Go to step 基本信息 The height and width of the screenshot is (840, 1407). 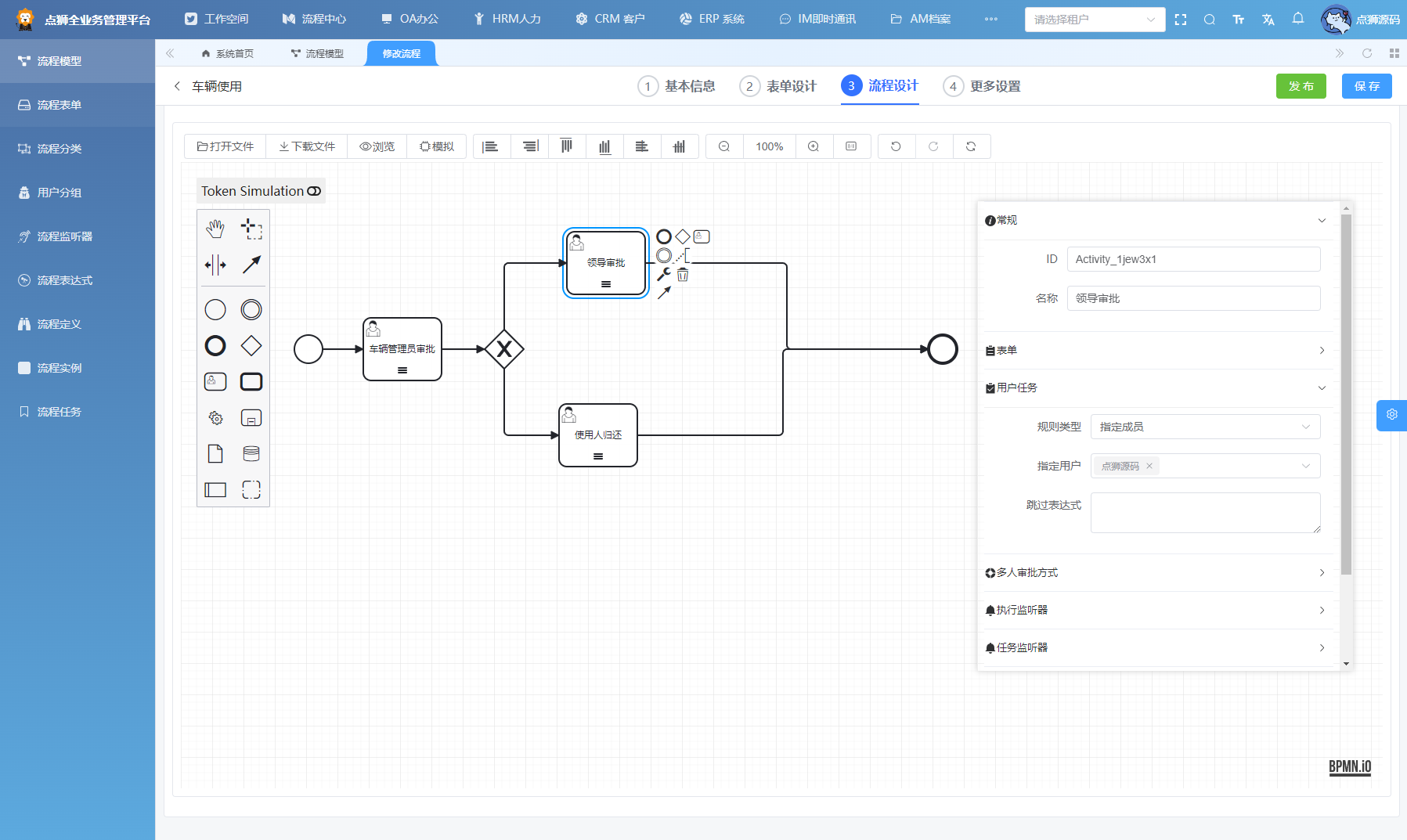677,86
